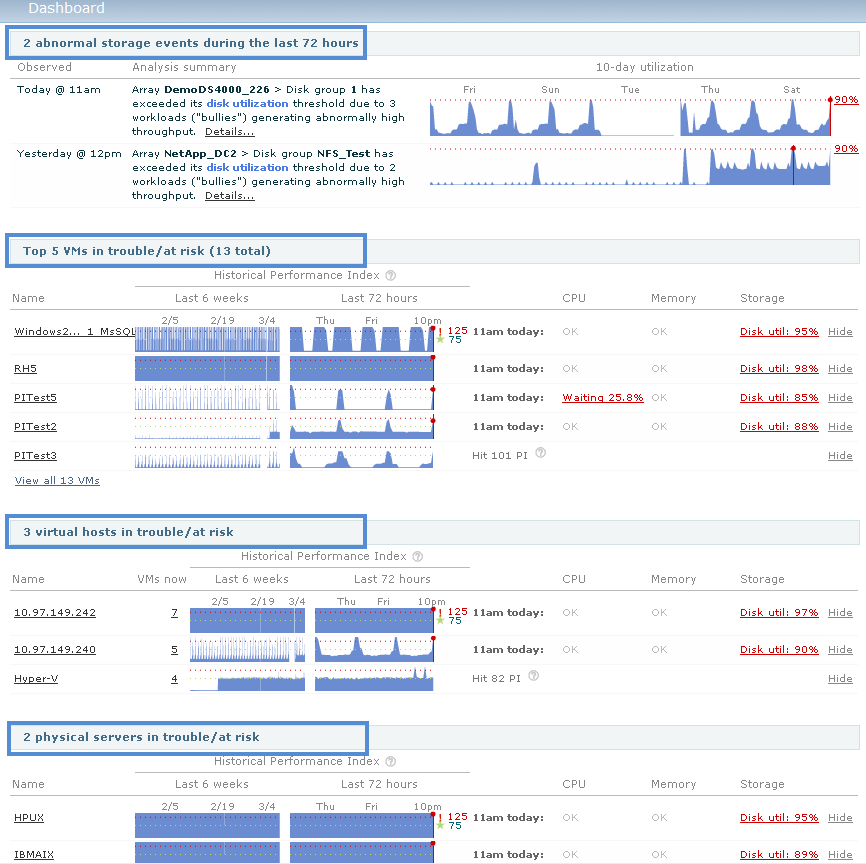Open Details link for NetApp_DC2 event
The width and height of the screenshot is (866, 864).
[x=230, y=196]
